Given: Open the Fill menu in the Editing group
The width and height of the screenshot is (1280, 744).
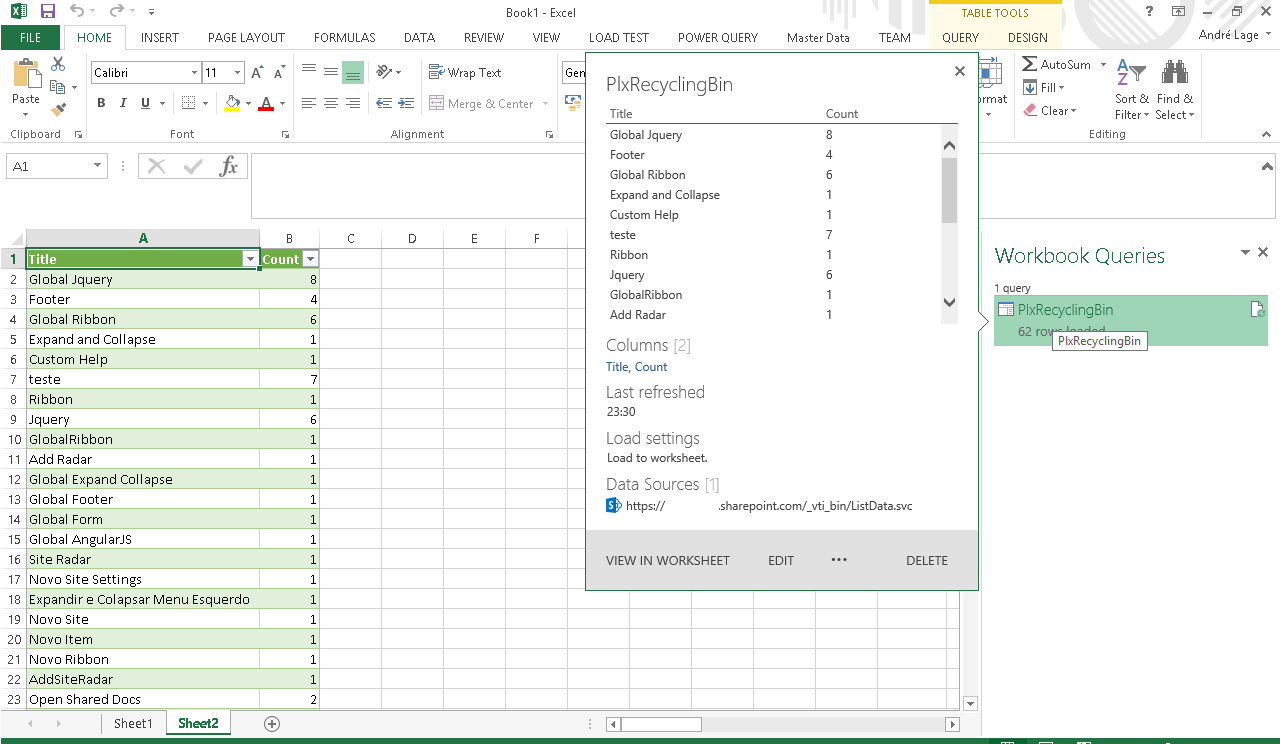Looking at the screenshot, I should [x=1045, y=88].
